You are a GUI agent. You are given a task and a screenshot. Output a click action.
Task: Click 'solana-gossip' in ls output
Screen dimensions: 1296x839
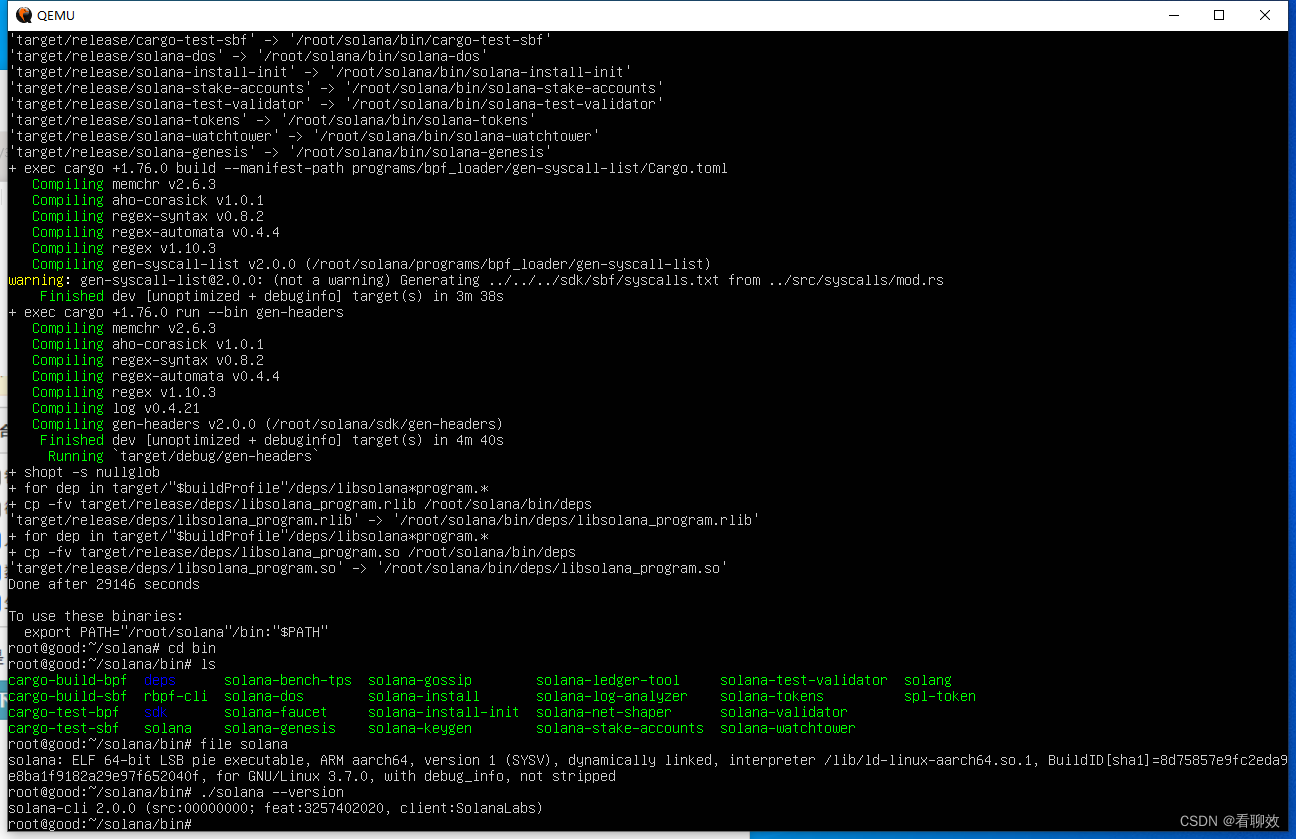click(x=420, y=680)
